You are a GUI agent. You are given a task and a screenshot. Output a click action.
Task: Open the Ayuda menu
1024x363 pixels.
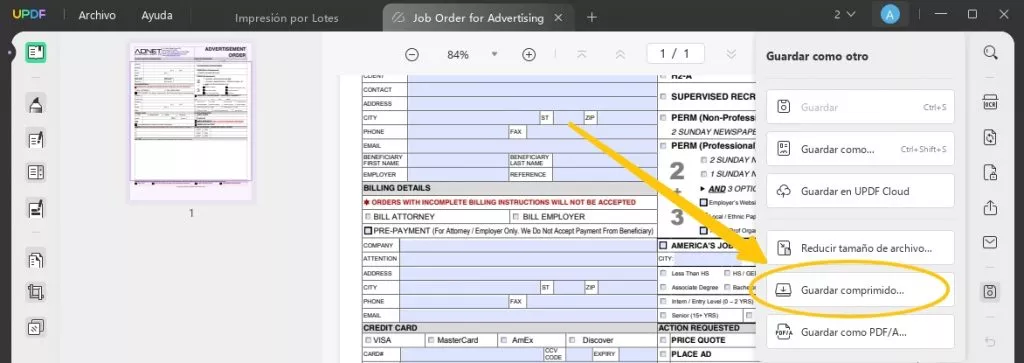(x=157, y=15)
